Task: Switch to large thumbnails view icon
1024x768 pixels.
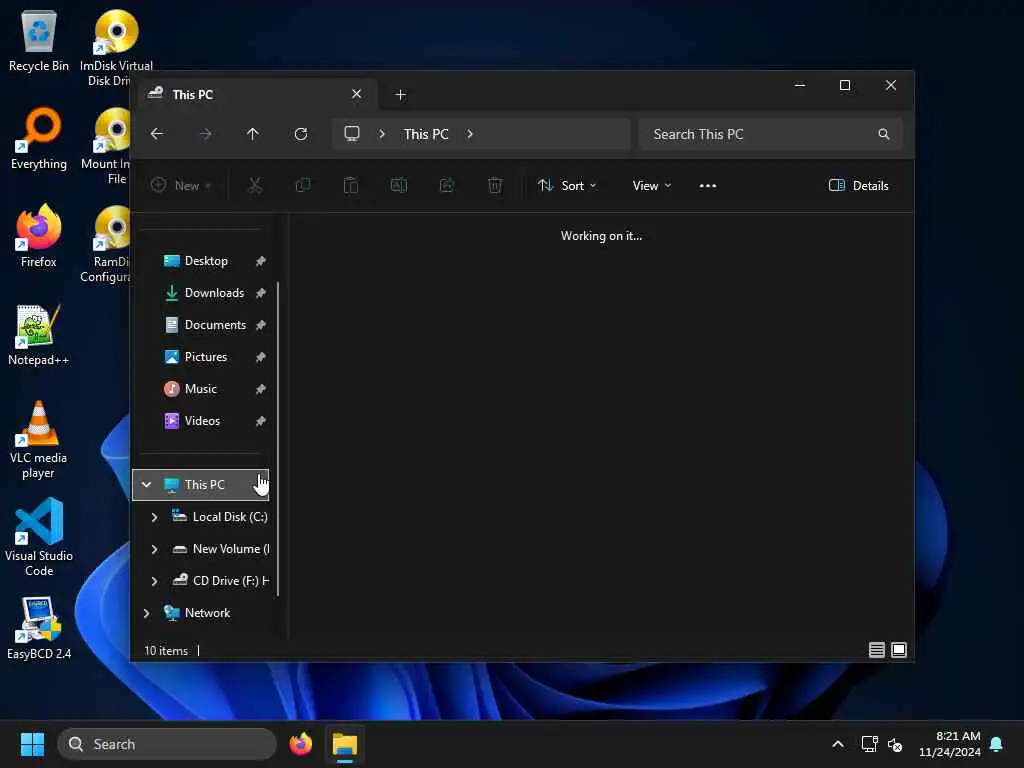Action: (x=899, y=650)
